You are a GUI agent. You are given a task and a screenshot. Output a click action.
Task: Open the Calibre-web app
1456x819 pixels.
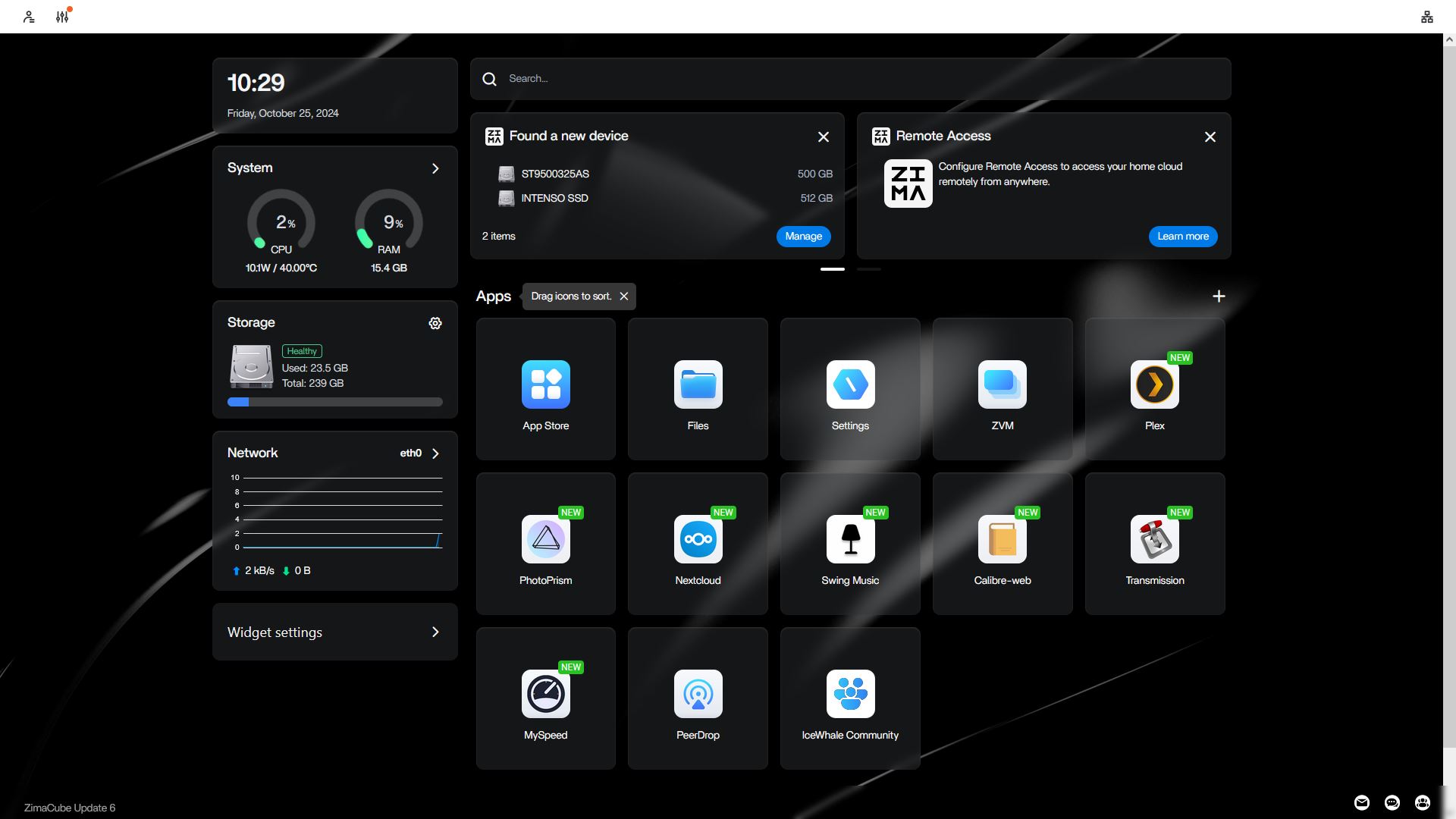pyautogui.click(x=1002, y=539)
